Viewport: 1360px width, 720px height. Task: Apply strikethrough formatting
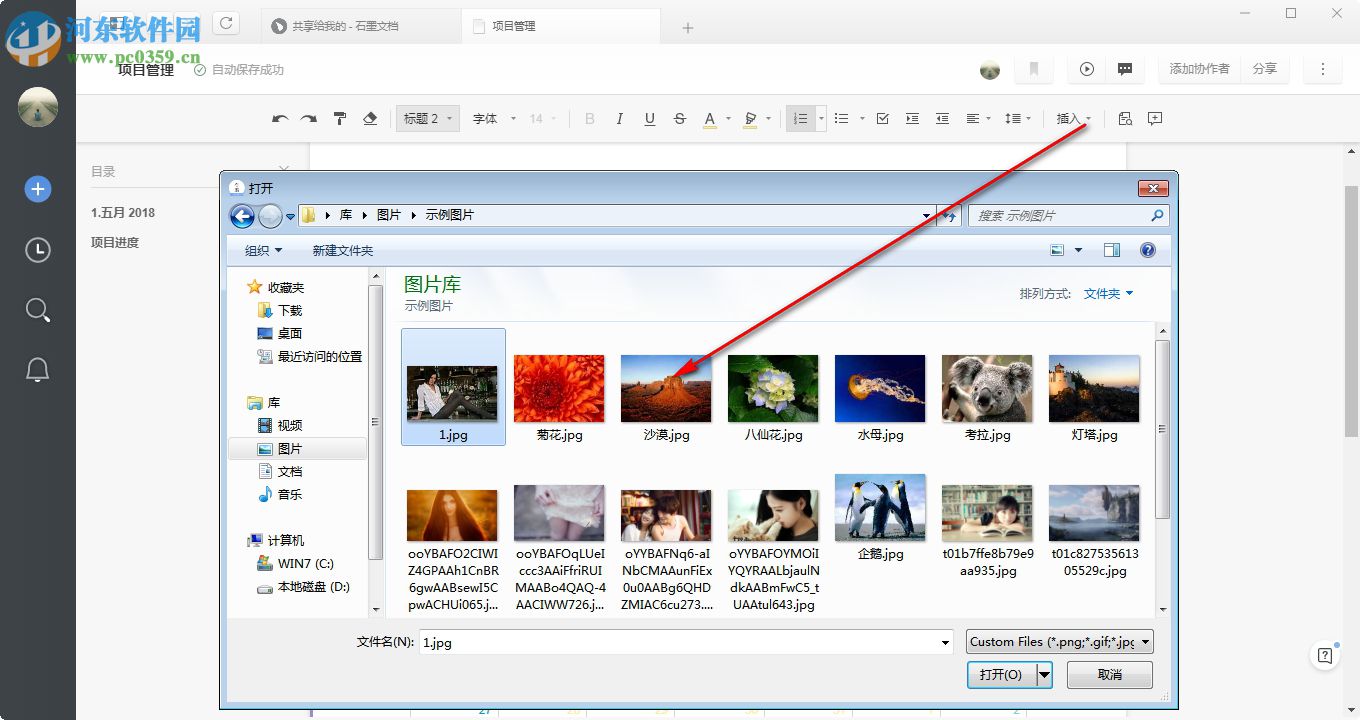(680, 119)
